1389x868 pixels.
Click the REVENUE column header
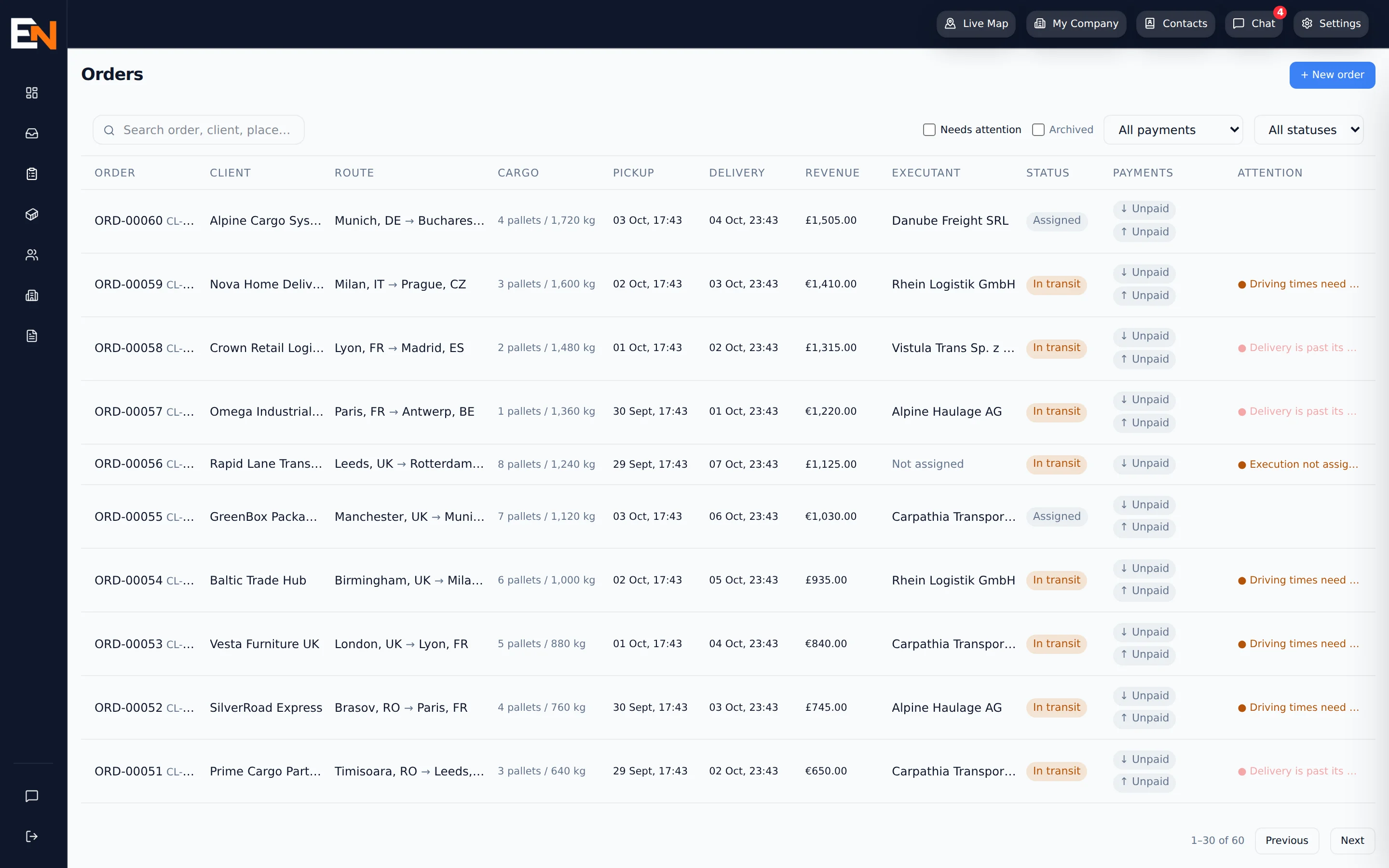click(832, 173)
